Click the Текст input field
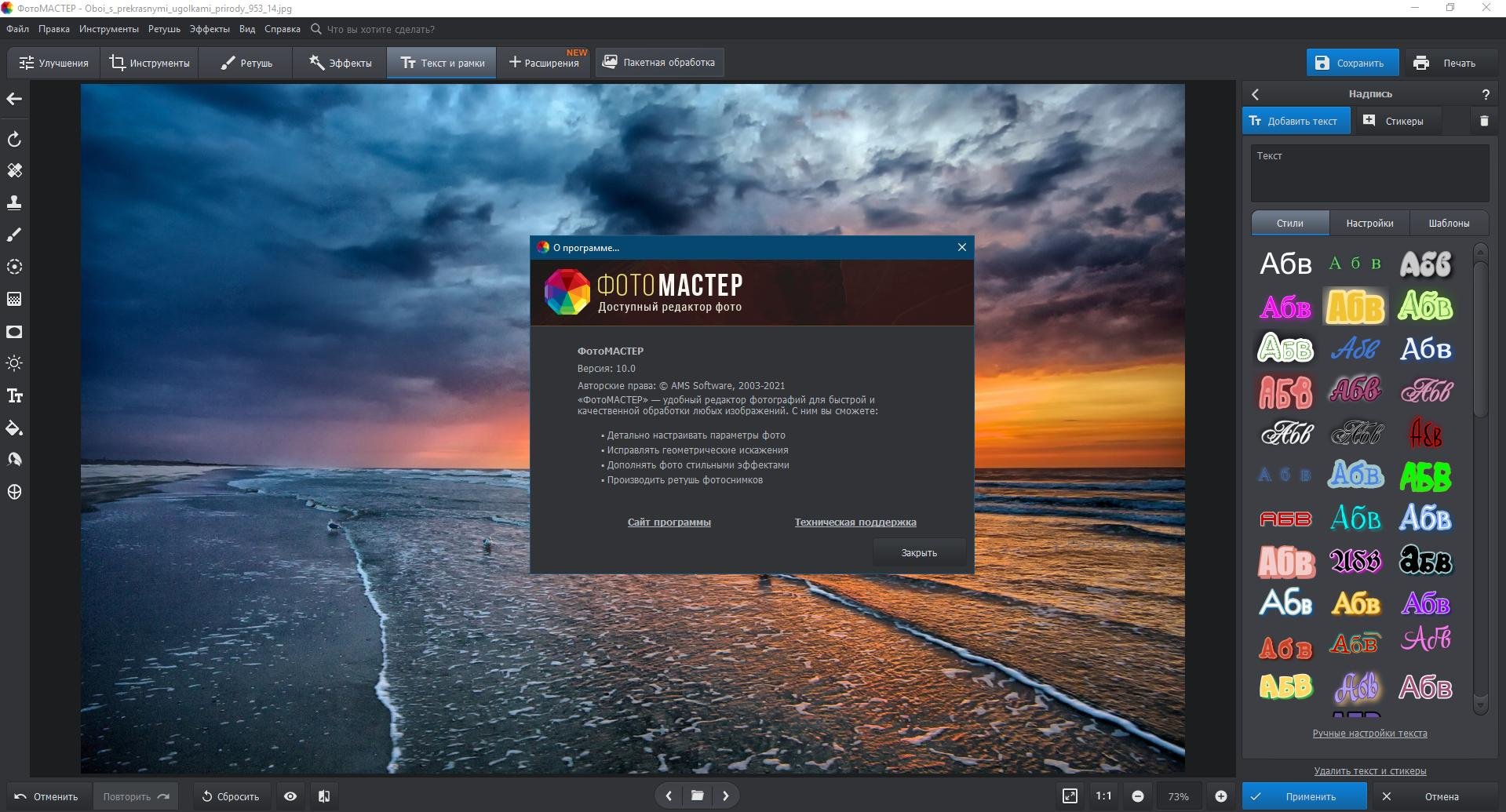This screenshot has width=1506, height=812. point(1369,174)
